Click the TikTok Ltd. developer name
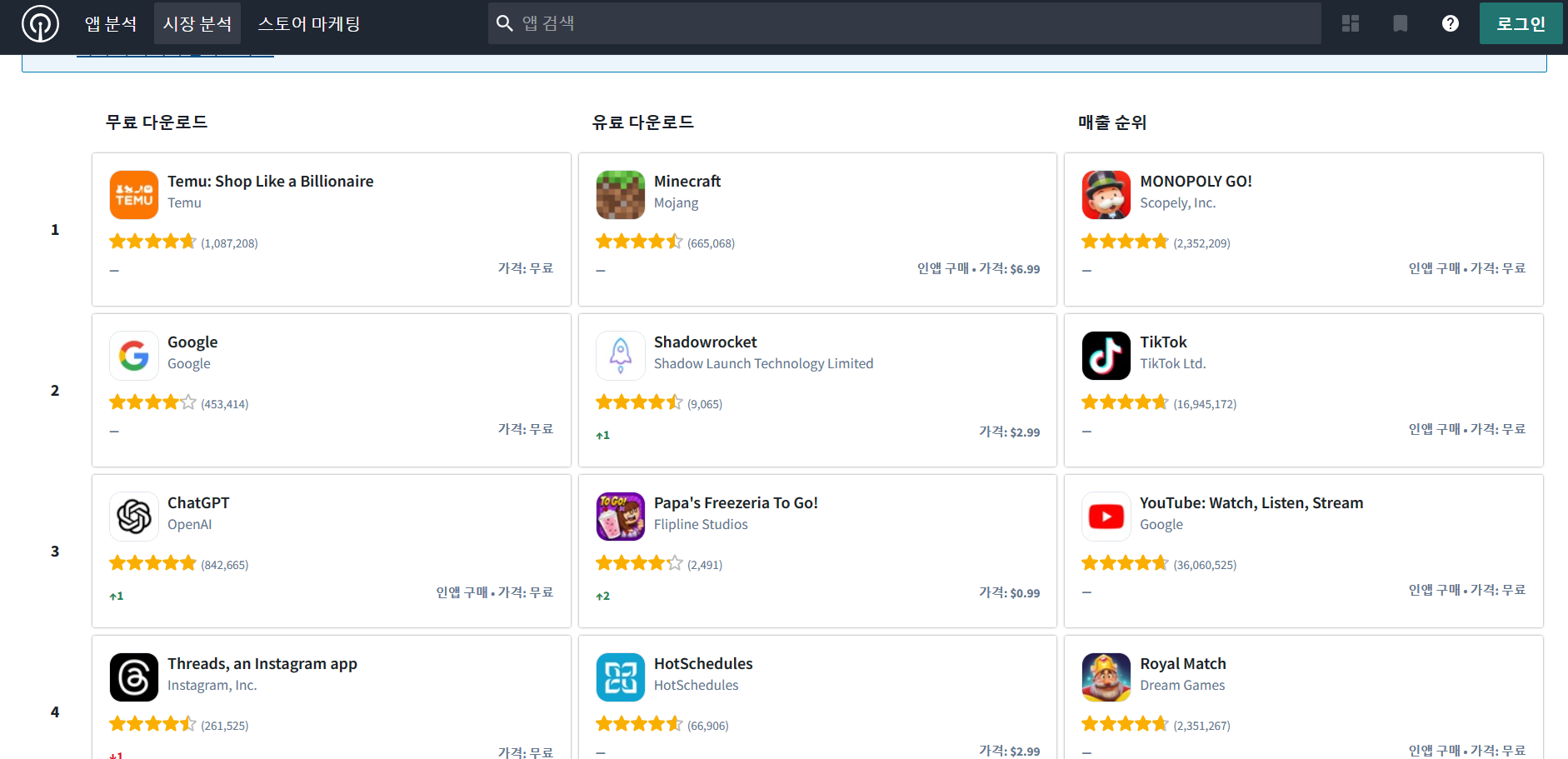The height and width of the screenshot is (759, 1568). coord(1173,364)
